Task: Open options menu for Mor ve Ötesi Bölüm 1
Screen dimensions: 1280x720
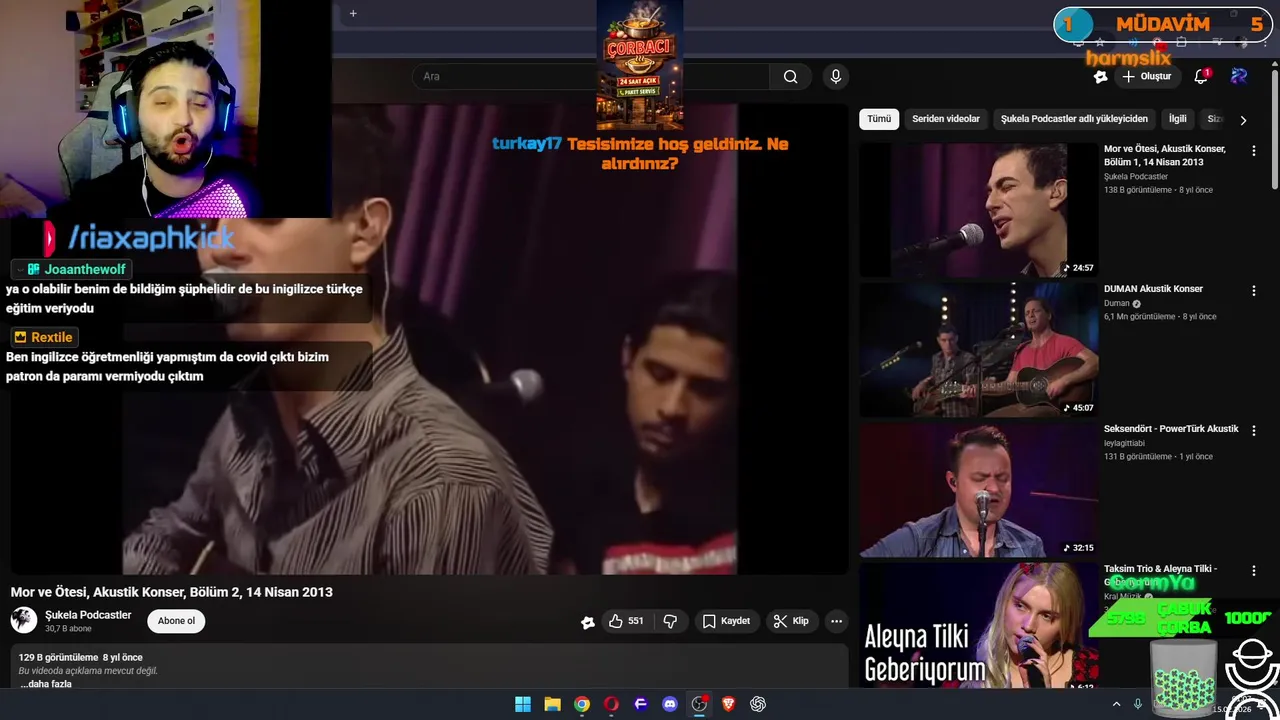Action: [1254, 150]
